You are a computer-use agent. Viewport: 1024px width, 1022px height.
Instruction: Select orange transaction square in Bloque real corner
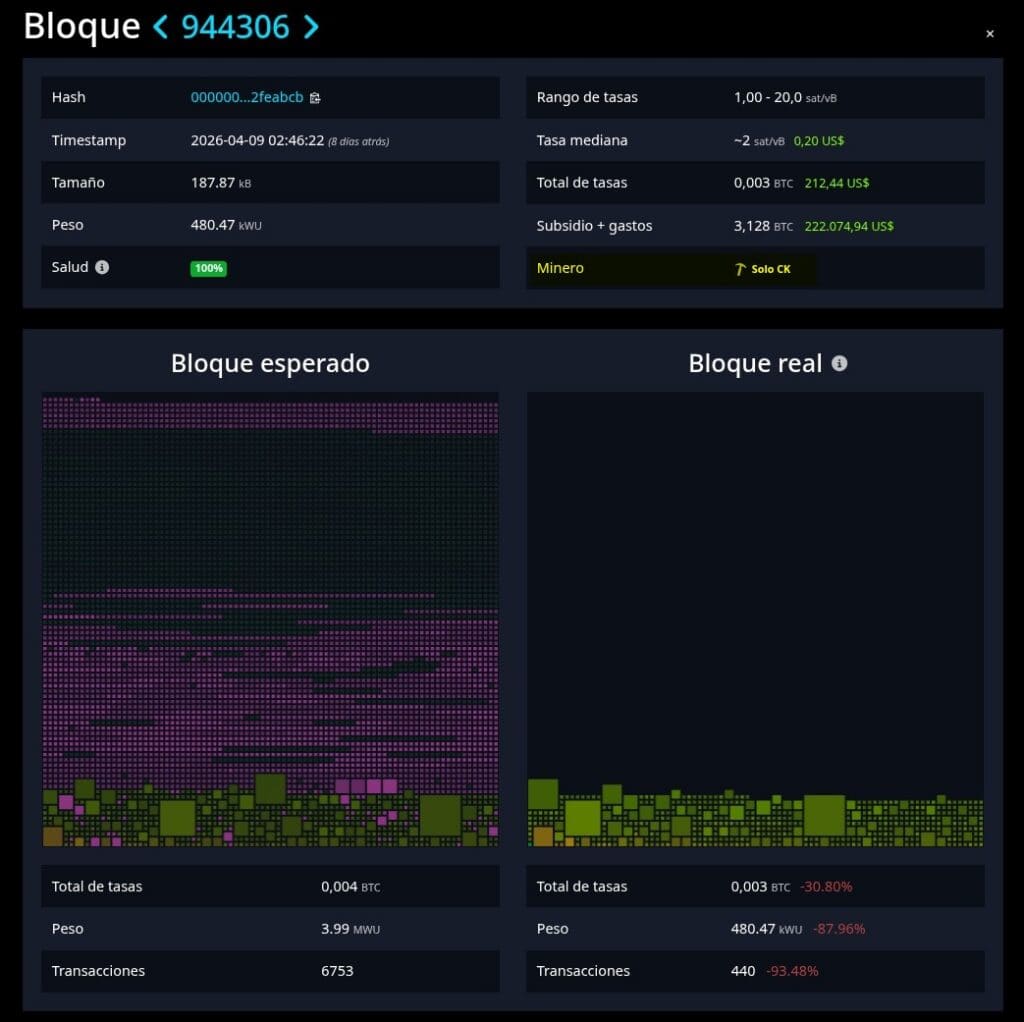pyautogui.click(x=543, y=836)
